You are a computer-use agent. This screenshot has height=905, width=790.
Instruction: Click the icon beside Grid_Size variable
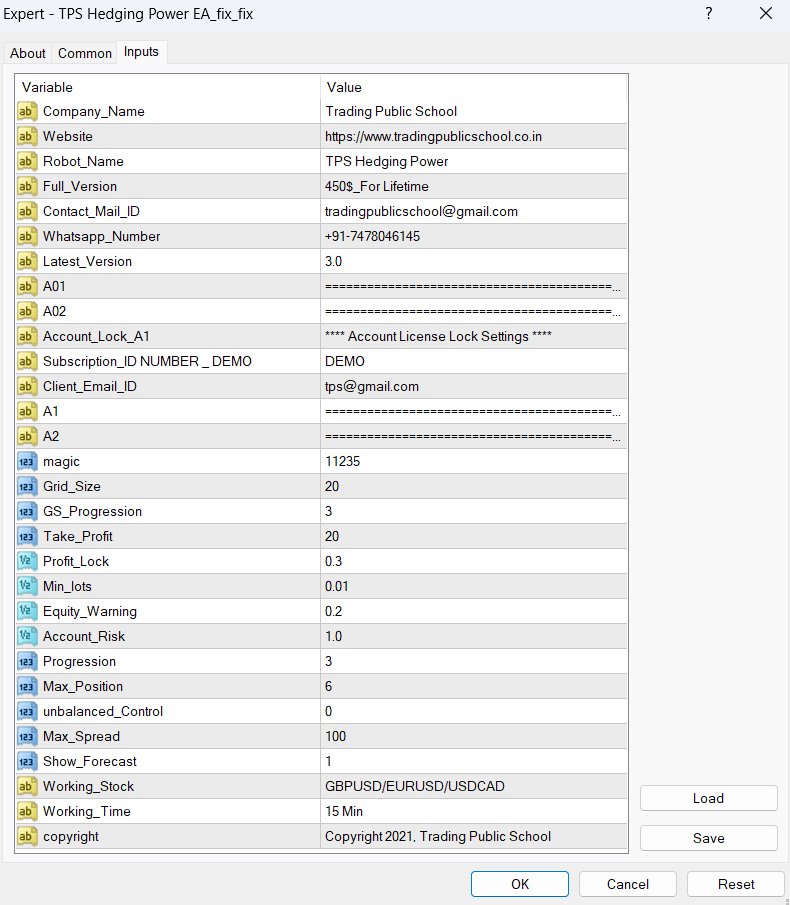(x=28, y=486)
